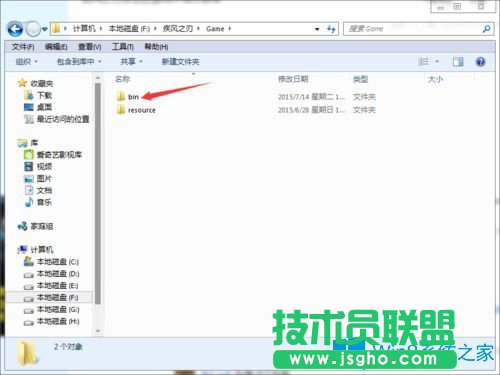Screen dimensions: 500x375
Task: Click the resource folder name
Action: click(142, 110)
